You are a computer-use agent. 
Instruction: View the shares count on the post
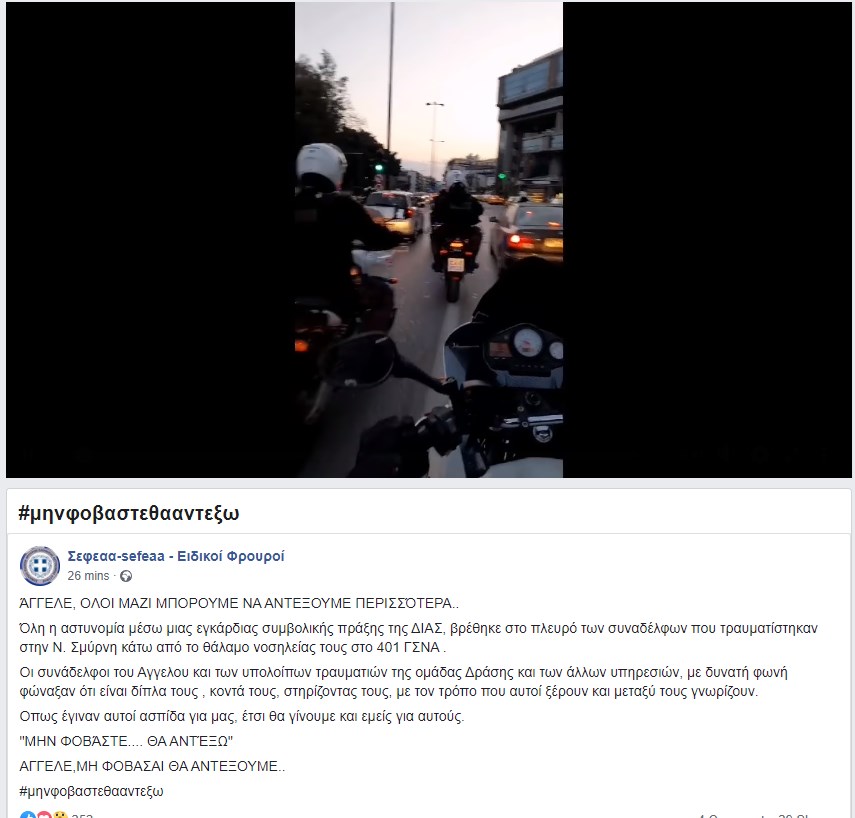point(793,816)
